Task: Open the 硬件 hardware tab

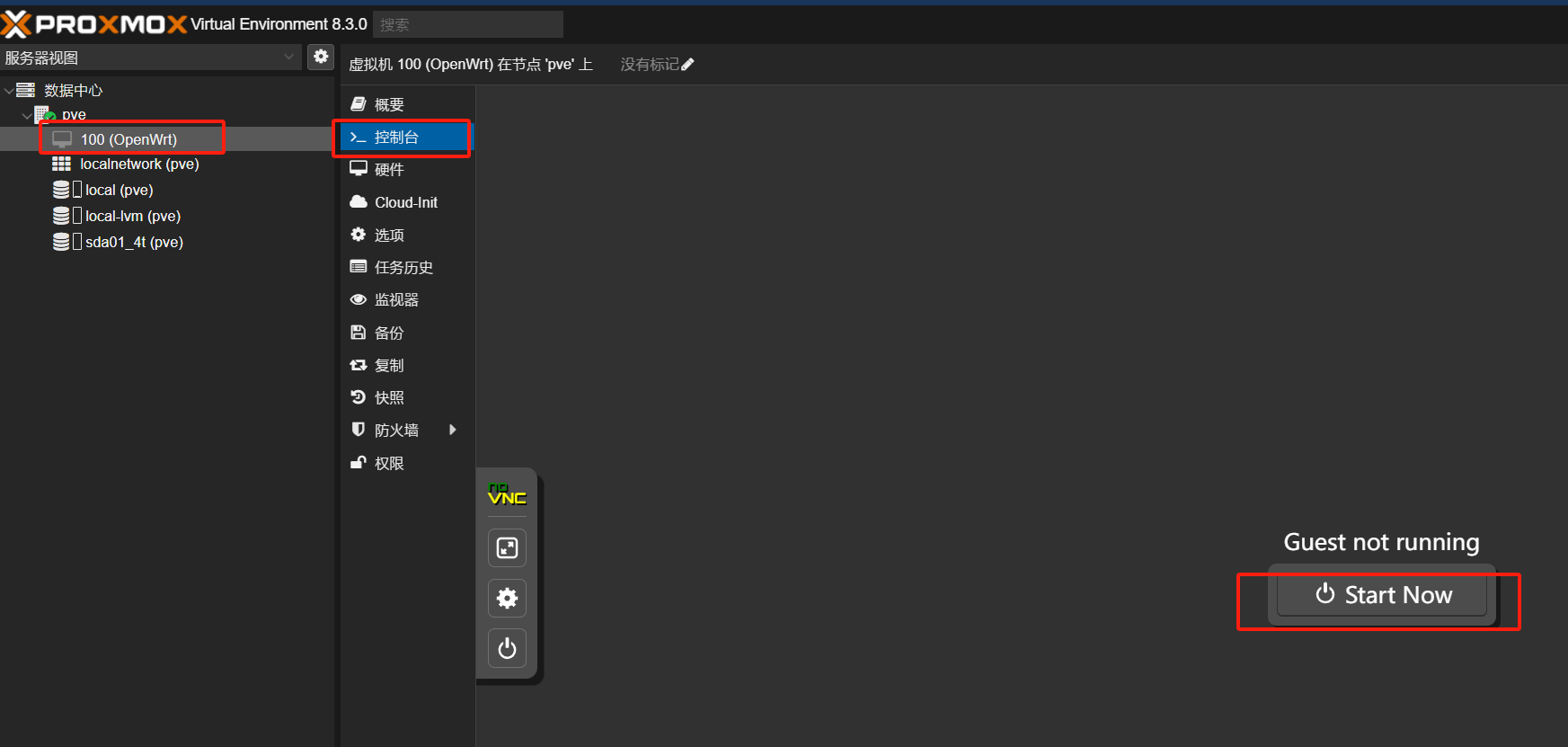Action: [x=407, y=169]
